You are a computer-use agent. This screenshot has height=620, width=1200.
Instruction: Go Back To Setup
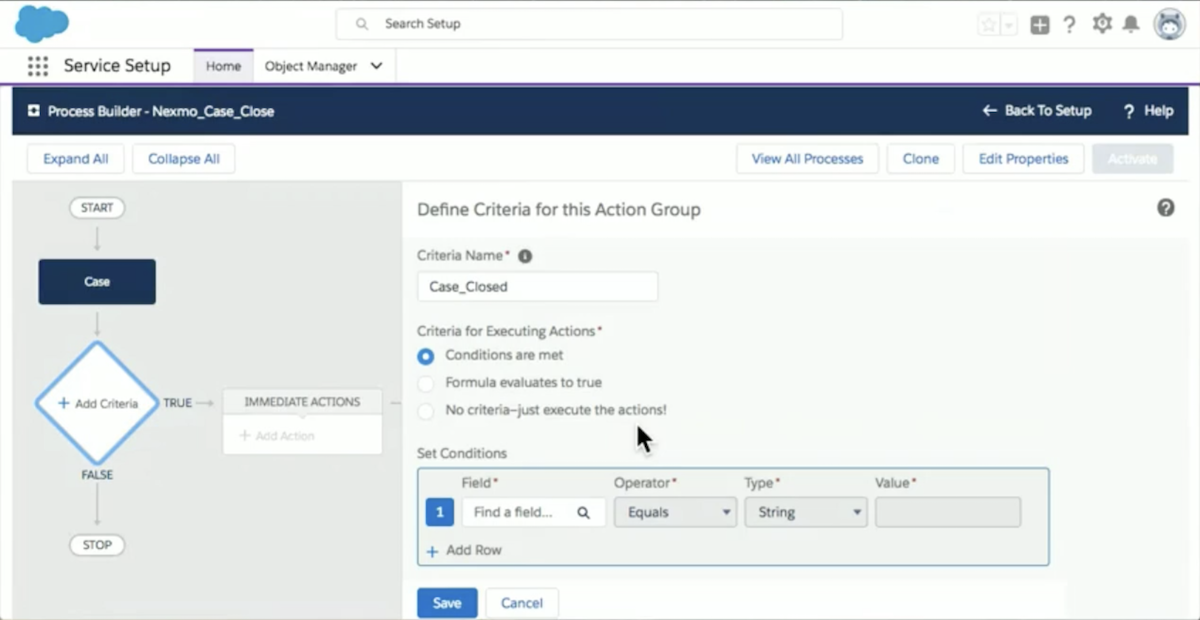pyautogui.click(x=1037, y=111)
